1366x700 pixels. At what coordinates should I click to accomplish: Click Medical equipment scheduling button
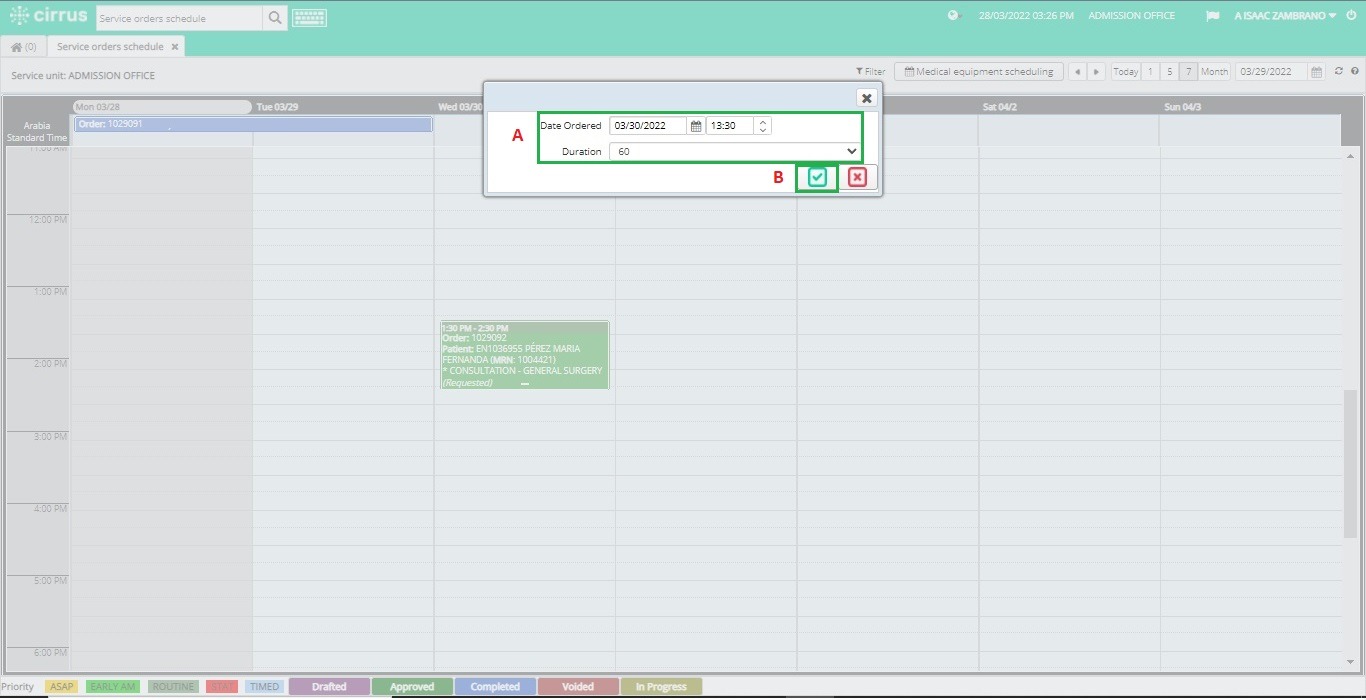click(978, 72)
